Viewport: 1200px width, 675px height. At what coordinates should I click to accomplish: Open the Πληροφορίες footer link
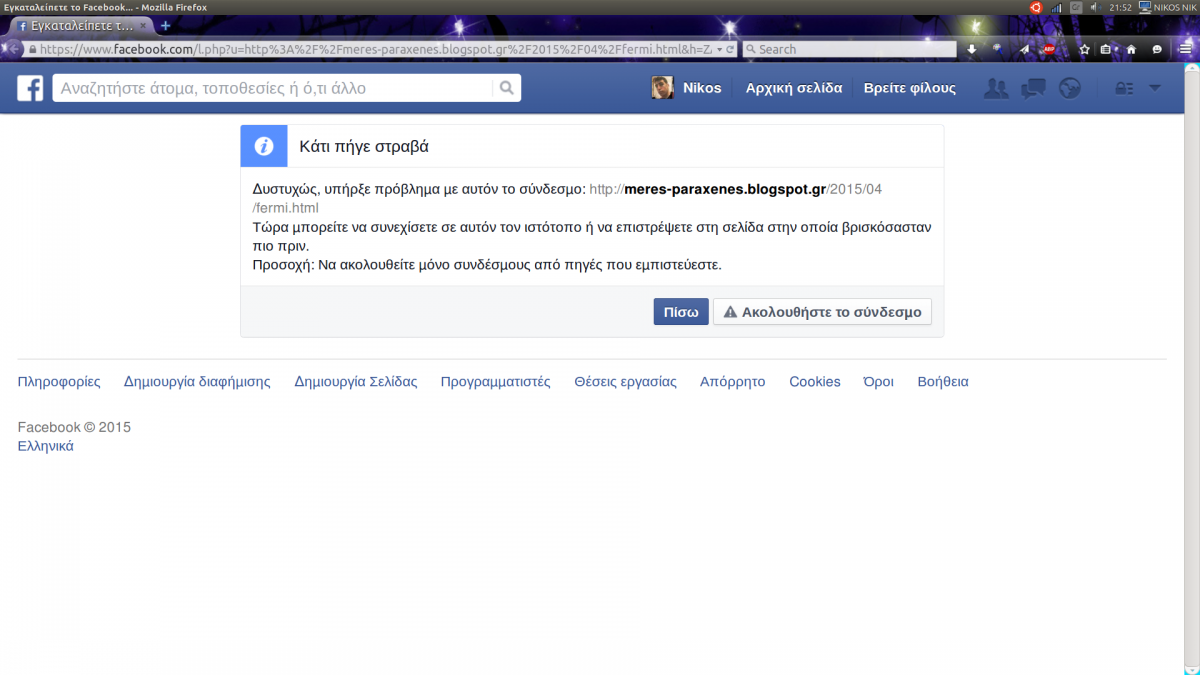(59, 382)
